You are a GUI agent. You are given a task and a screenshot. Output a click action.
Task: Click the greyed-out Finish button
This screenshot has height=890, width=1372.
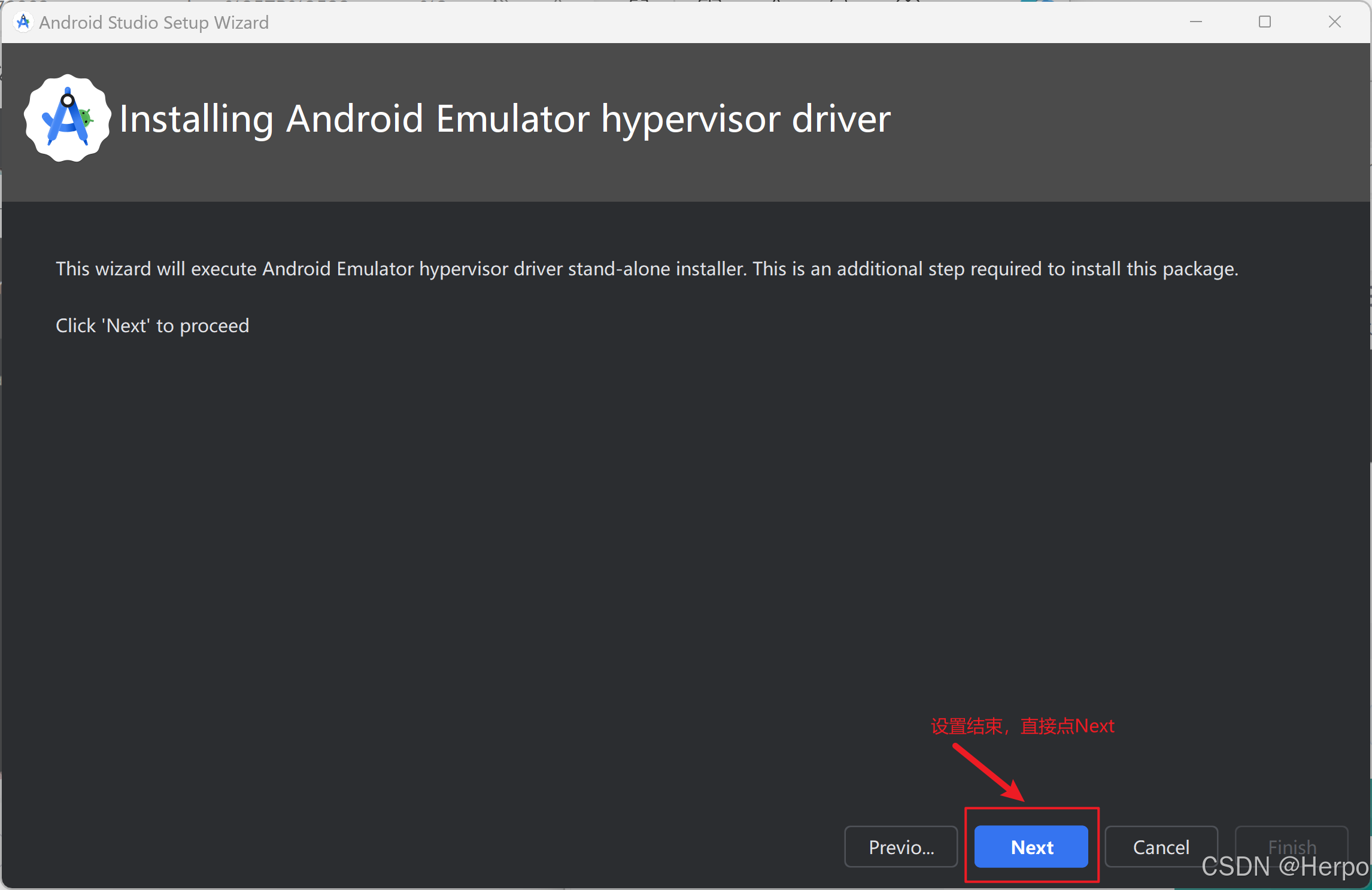click(1292, 843)
